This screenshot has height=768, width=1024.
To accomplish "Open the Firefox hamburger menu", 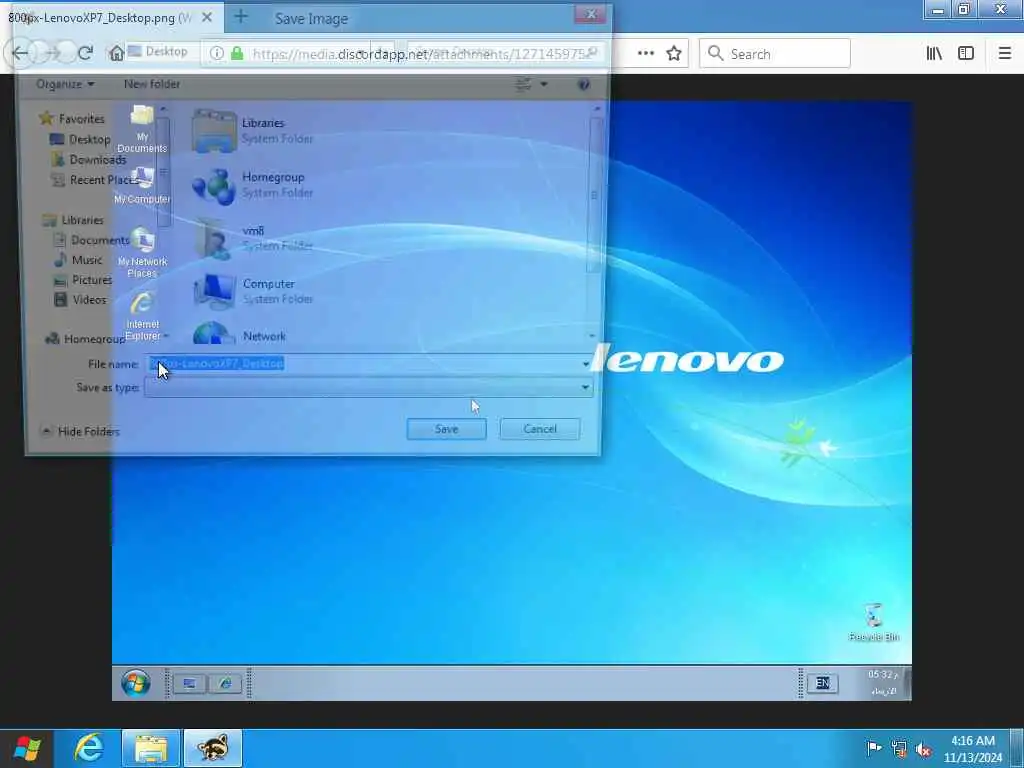I will point(1004,54).
